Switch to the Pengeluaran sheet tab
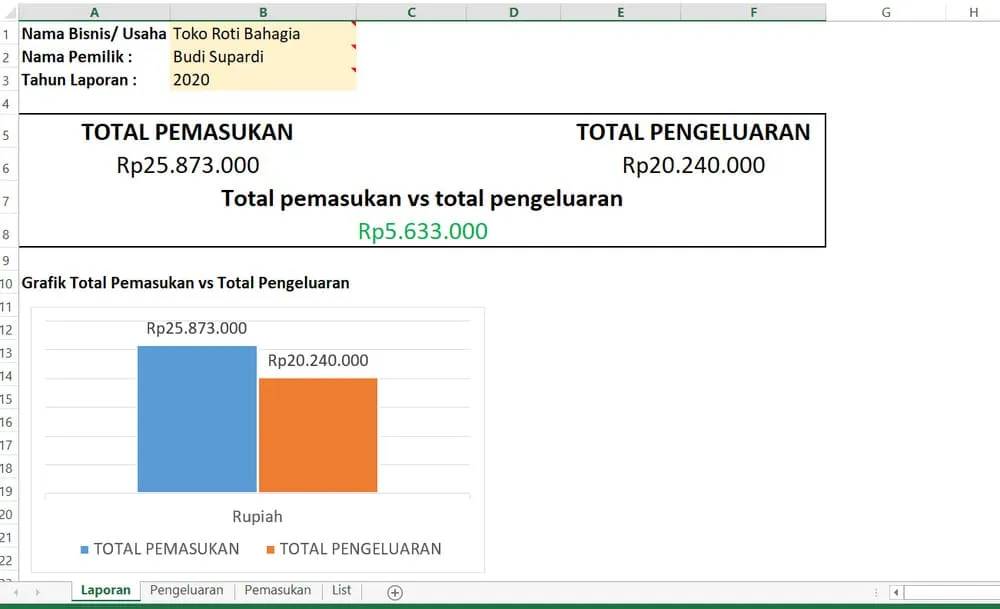Viewport: 1000px width, 609px height. [186, 590]
